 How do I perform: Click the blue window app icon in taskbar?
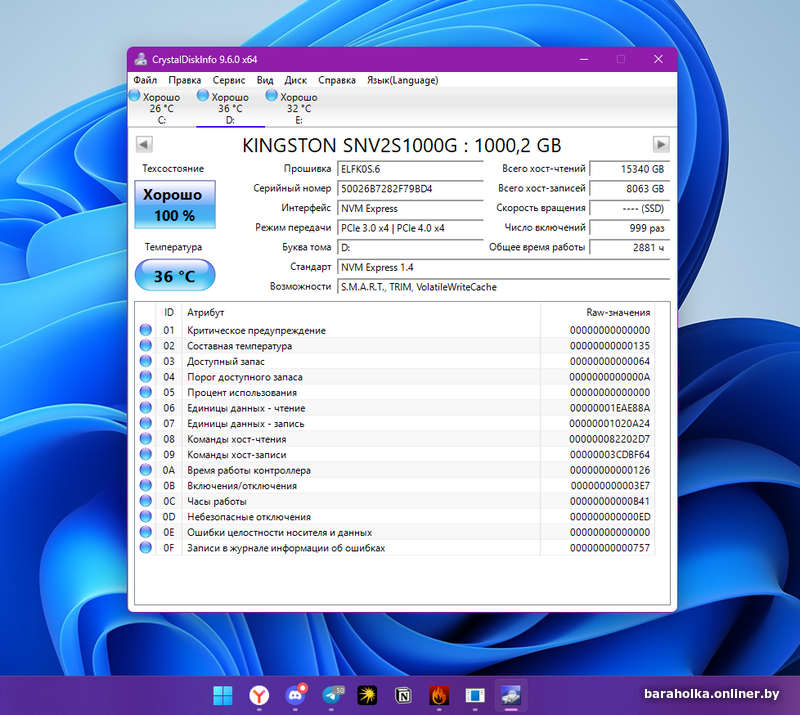click(475, 695)
